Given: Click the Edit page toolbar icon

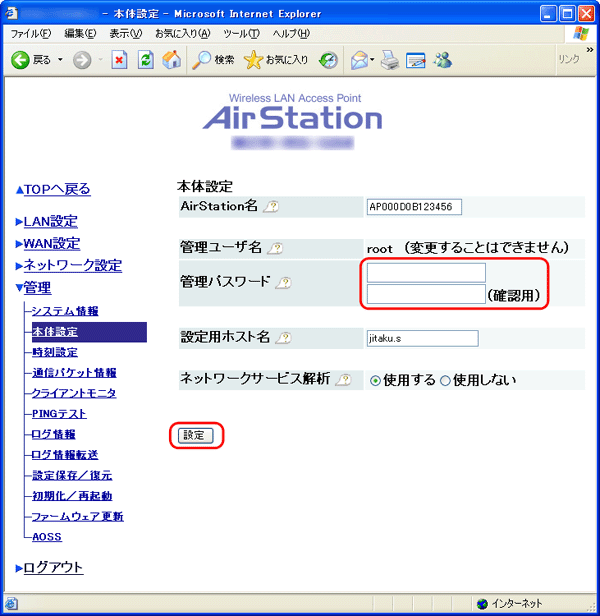Looking at the screenshot, I should pos(416,60).
